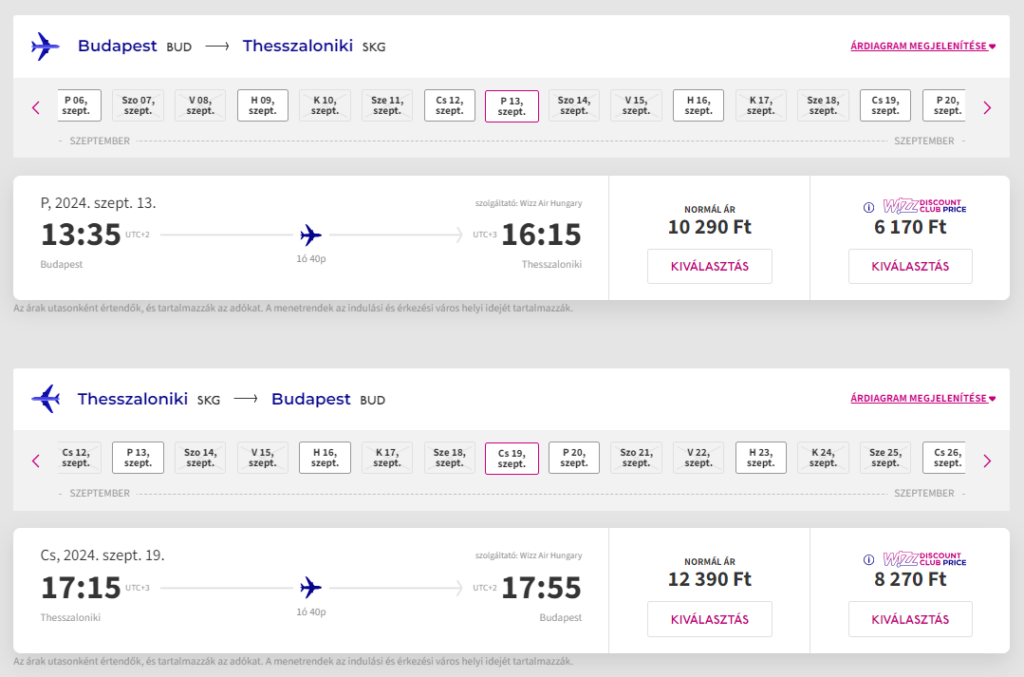Show earlier return dates with left arrow
Screen dimensions: 1024x677
point(36,461)
